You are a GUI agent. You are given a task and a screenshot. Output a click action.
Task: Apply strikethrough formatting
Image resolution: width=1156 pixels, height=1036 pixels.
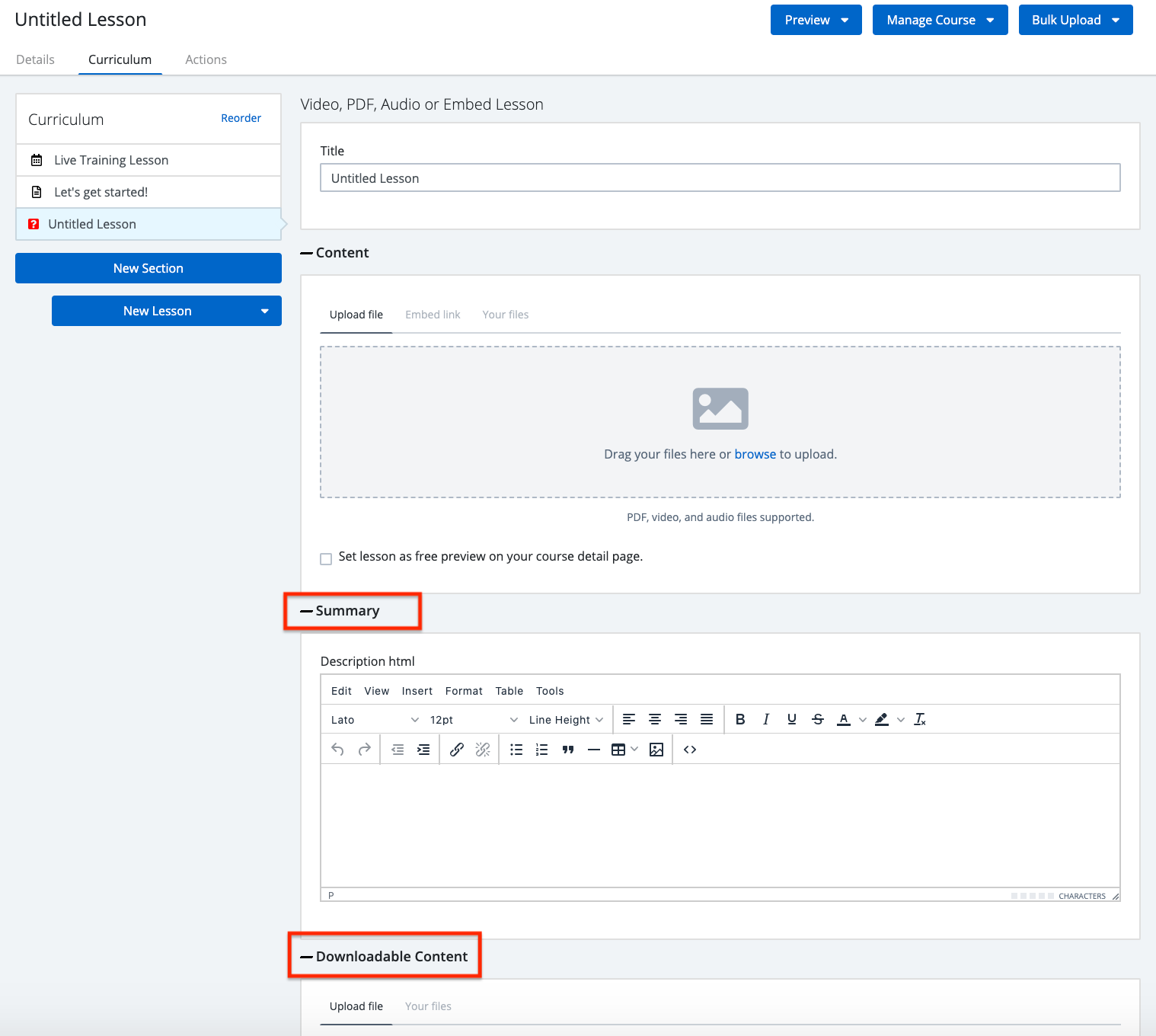(x=818, y=719)
